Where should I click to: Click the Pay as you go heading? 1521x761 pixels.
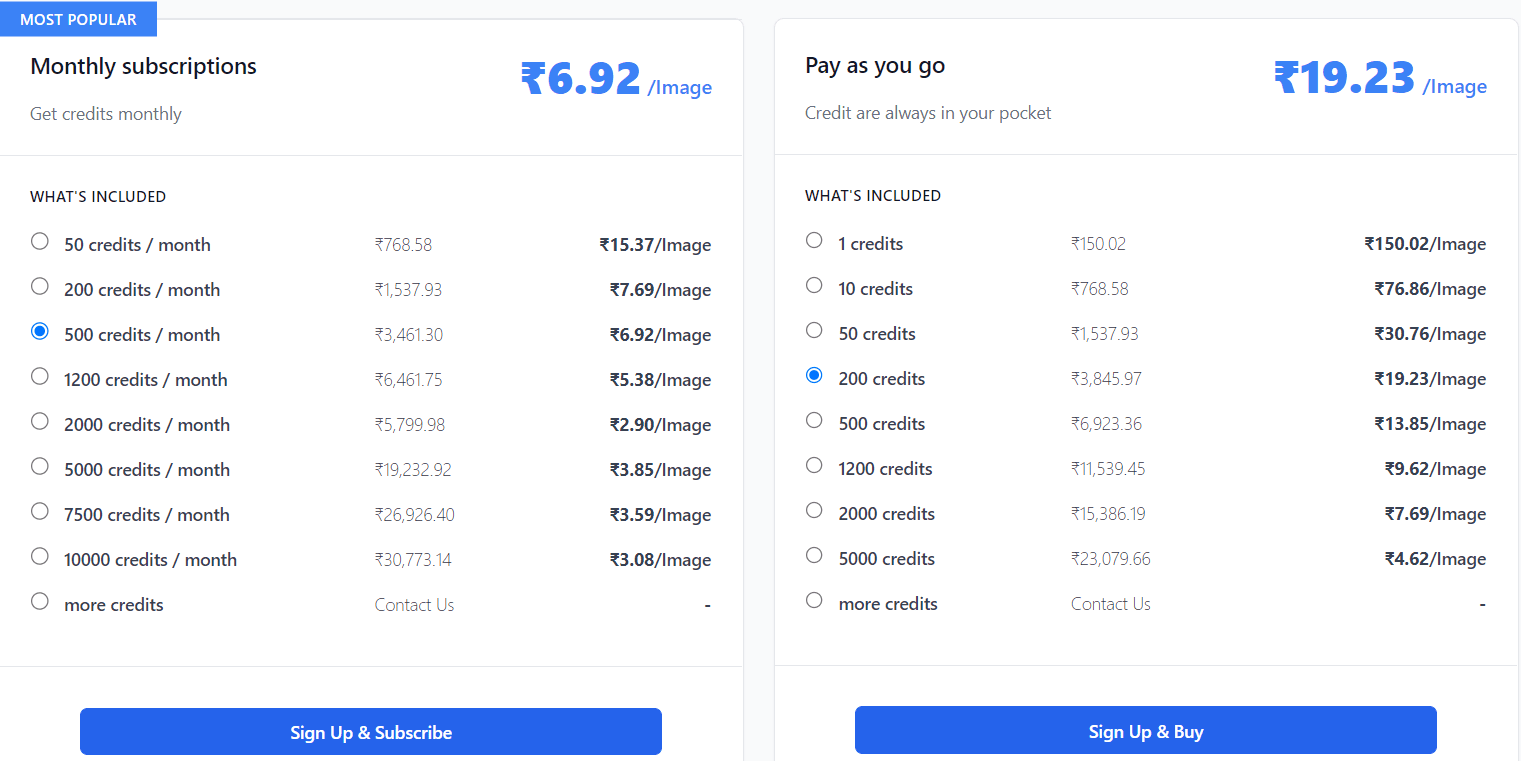875,65
